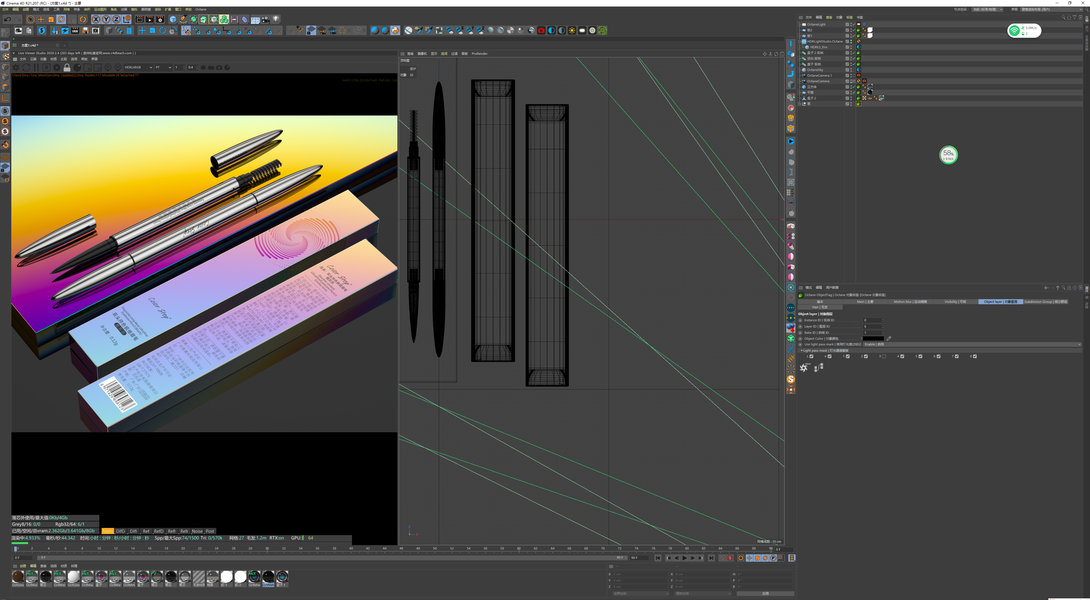Collapse the Light pass mask section
Screen dimensions: 1090x600
pyautogui.click(x=800, y=351)
